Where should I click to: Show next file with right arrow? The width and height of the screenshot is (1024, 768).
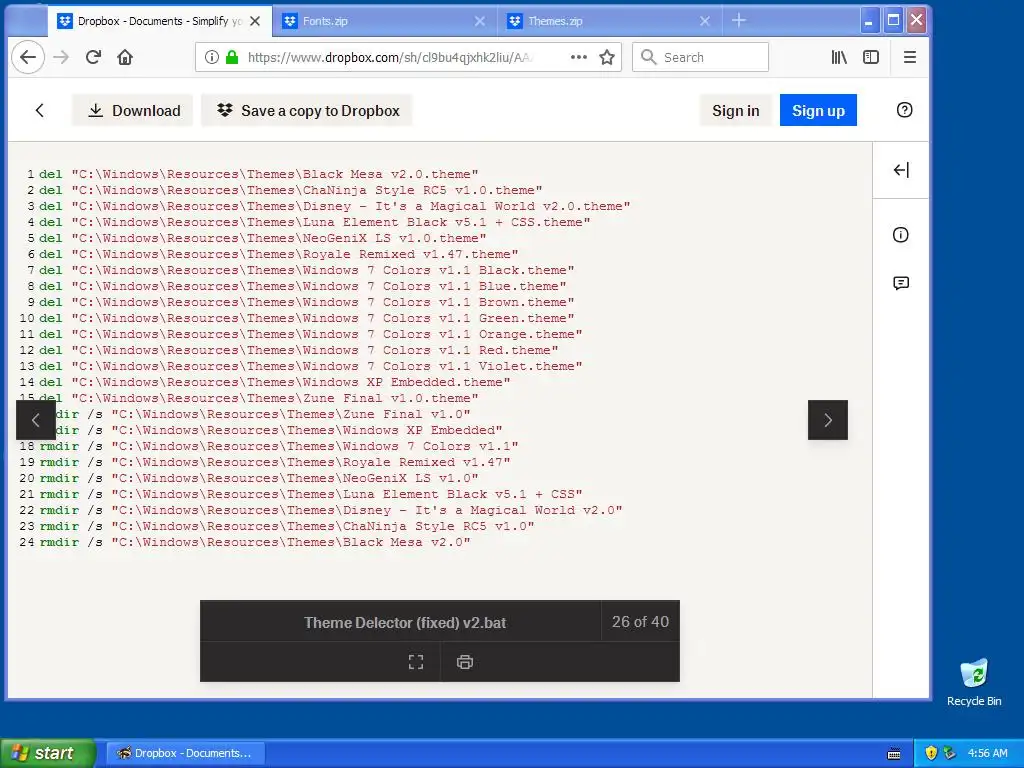827,420
